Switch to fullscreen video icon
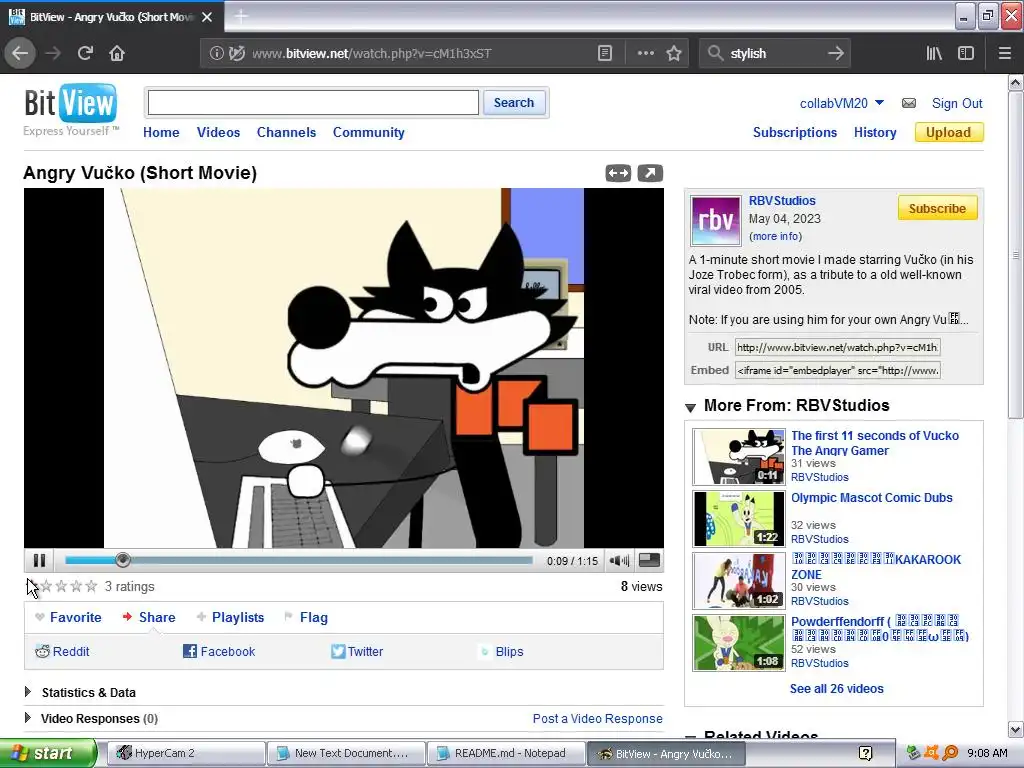This screenshot has width=1024, height=768. tap(649, 560)
